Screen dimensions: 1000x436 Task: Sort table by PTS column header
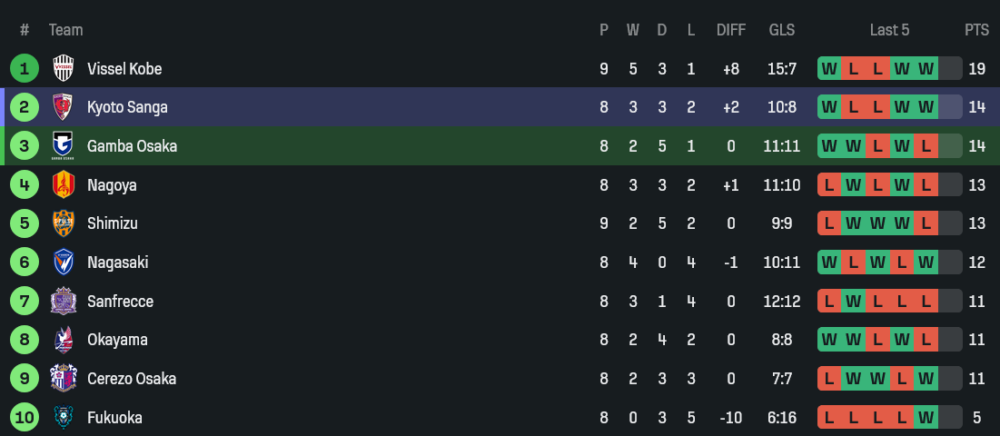point(976,30)
